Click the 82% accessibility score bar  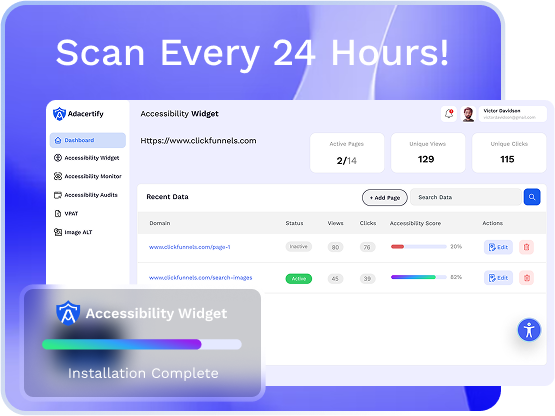click(x=418, y=277)
